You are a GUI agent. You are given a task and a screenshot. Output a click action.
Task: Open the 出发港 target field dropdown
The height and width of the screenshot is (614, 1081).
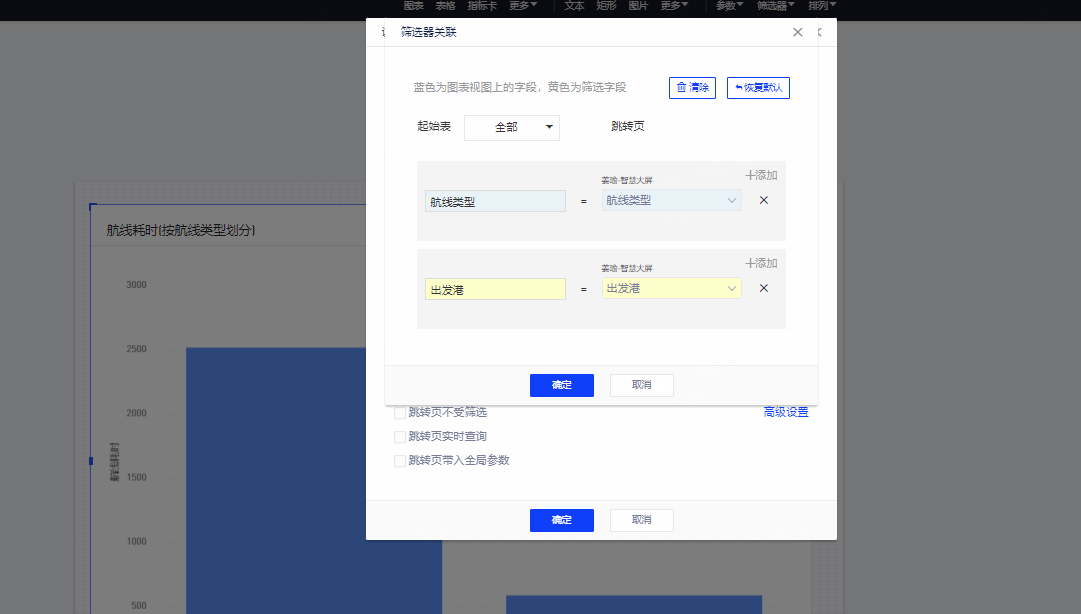(671, 288)
